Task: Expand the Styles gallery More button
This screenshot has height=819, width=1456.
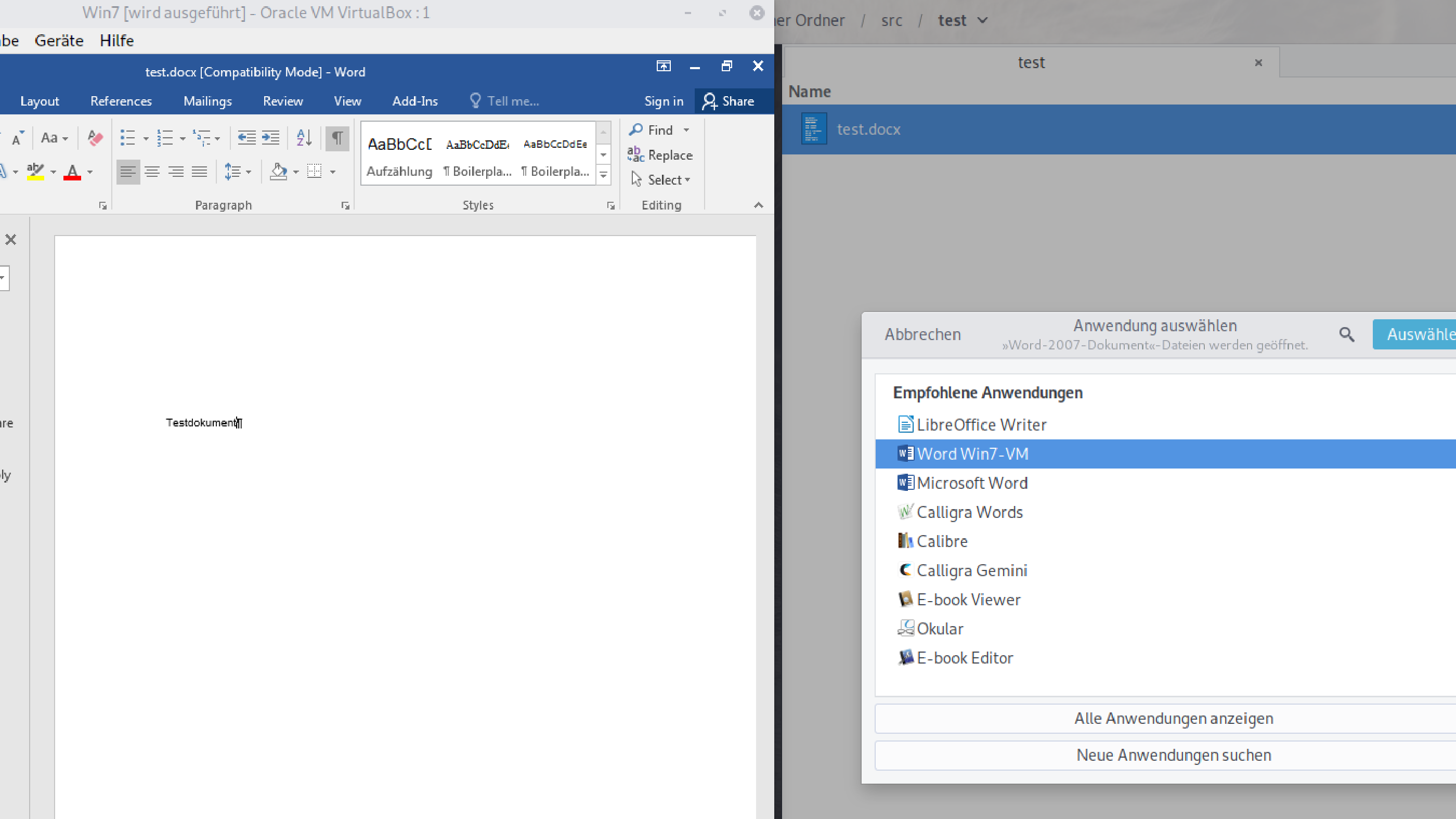Action: [604, 175]
